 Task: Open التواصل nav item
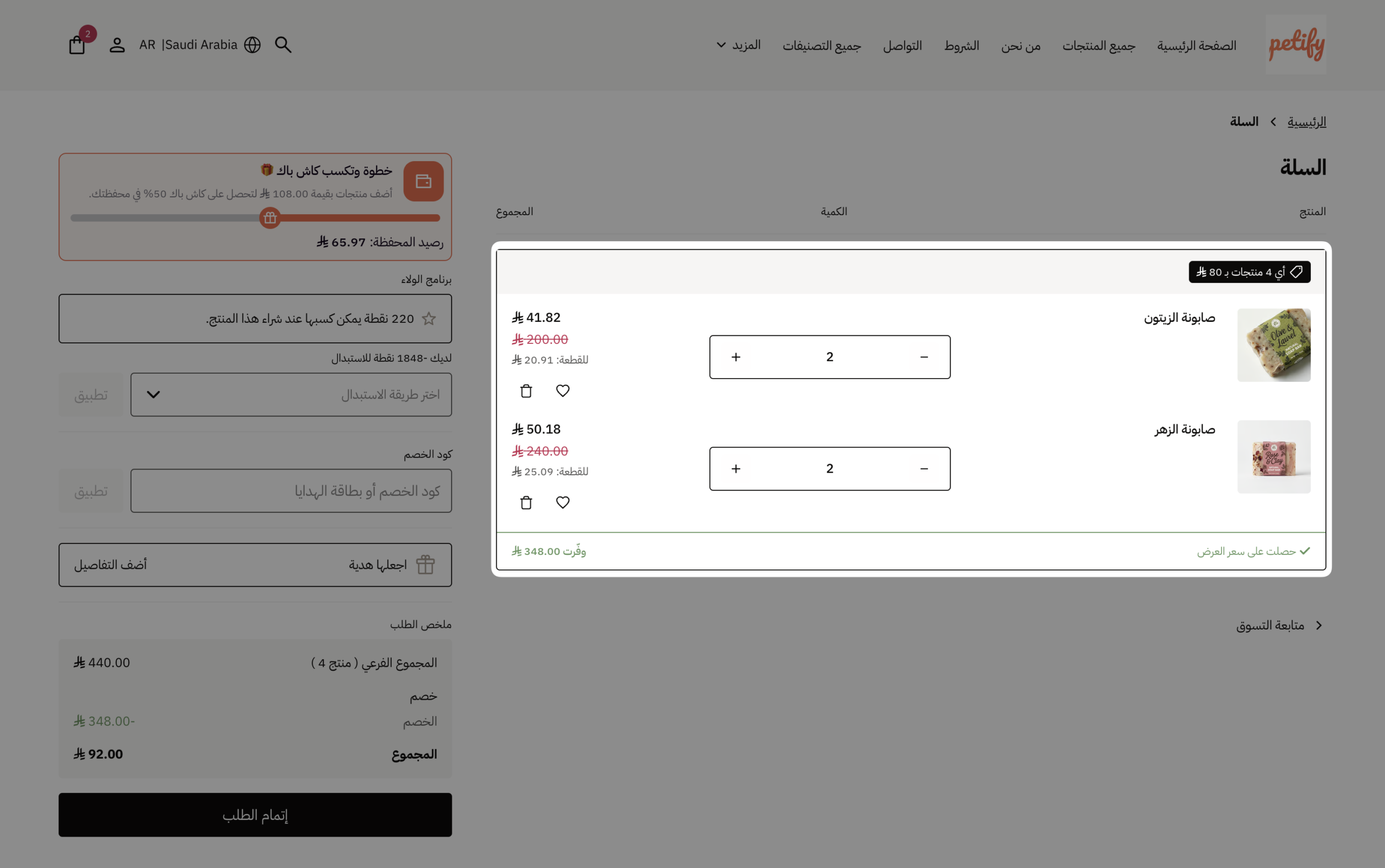[902, 45]
